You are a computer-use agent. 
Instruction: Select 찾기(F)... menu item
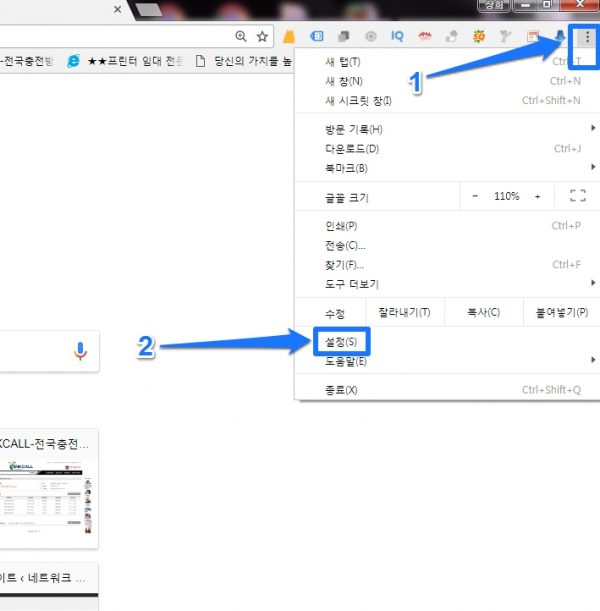pos(447,265)
